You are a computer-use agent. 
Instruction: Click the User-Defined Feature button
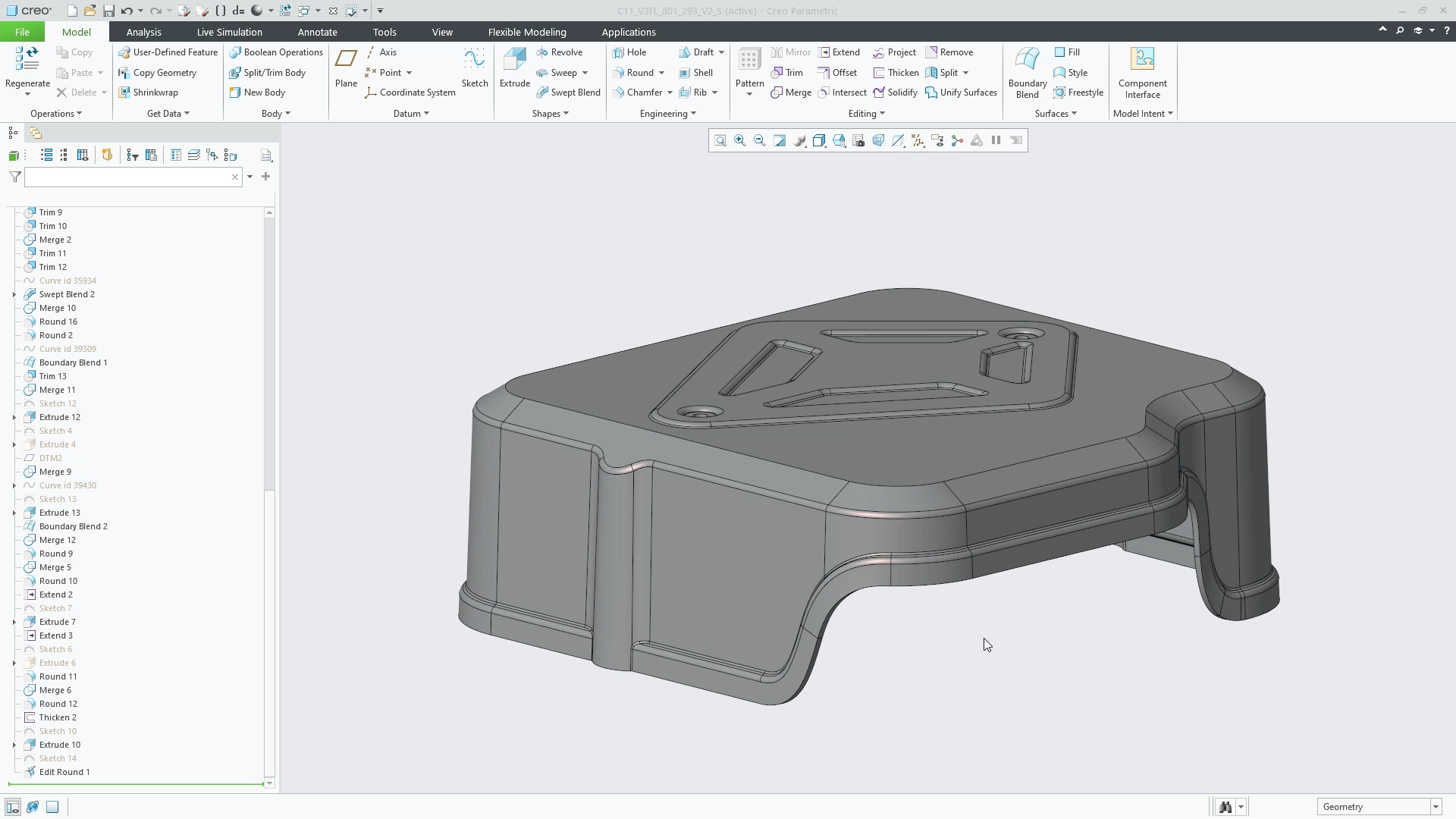pos(168,52)
